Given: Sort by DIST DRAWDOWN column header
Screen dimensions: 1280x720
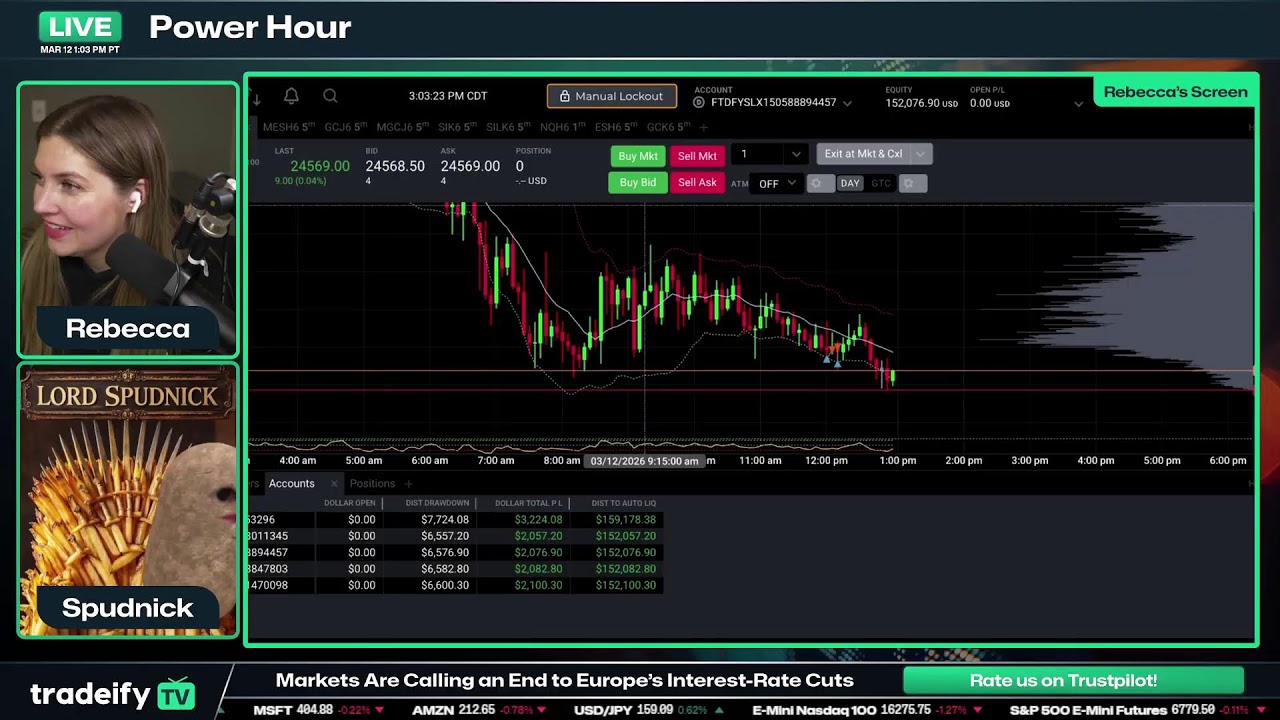Looking at the screenshot, I should (437, 503).
